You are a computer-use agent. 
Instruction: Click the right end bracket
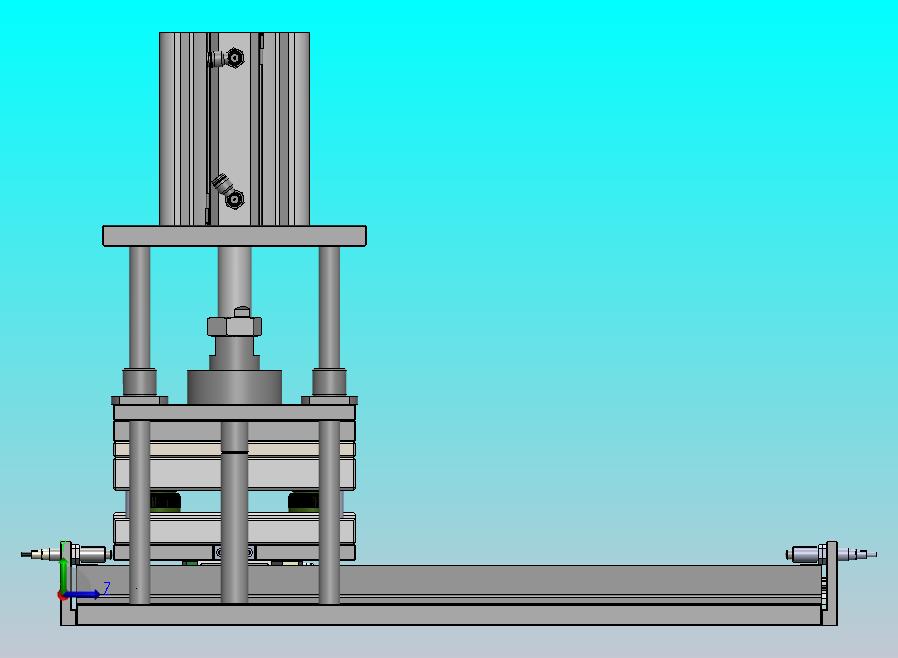point(830,583)
